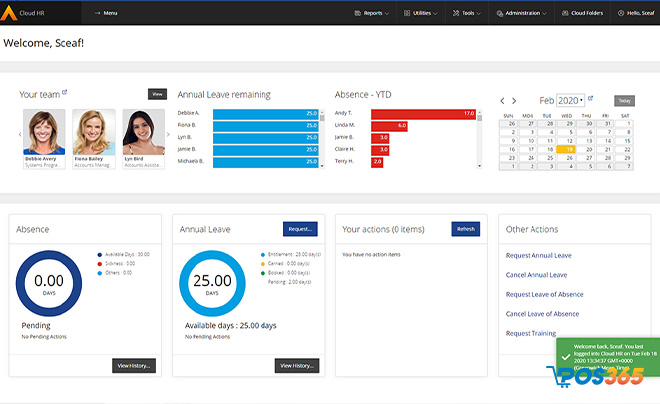
Task: Click the Annual Leave Request button
Action: (300, 229)
